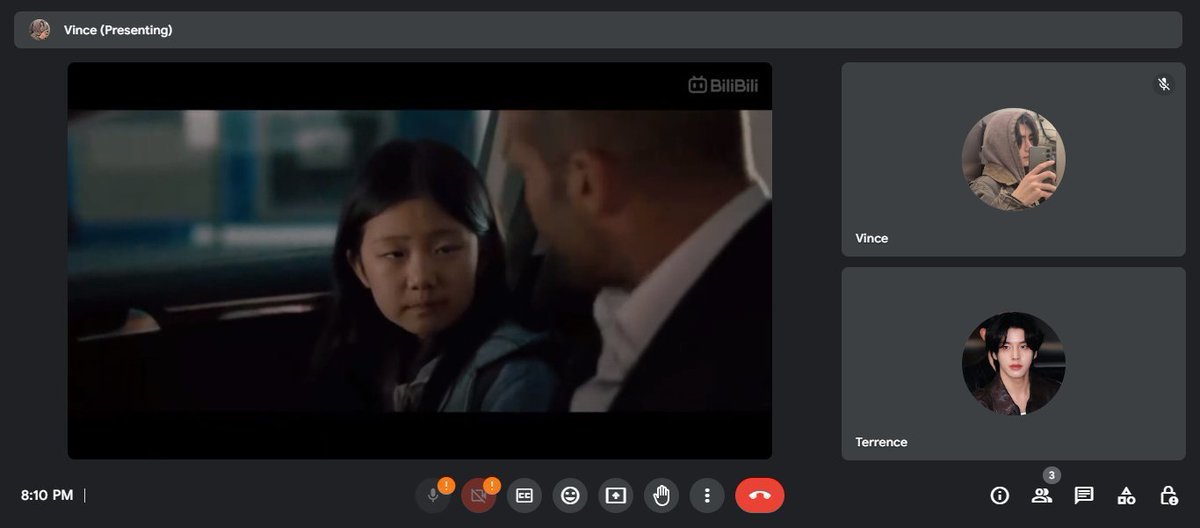Open more options menu
Viewport: 1200px width, 528px height.
tap(707, 495)
